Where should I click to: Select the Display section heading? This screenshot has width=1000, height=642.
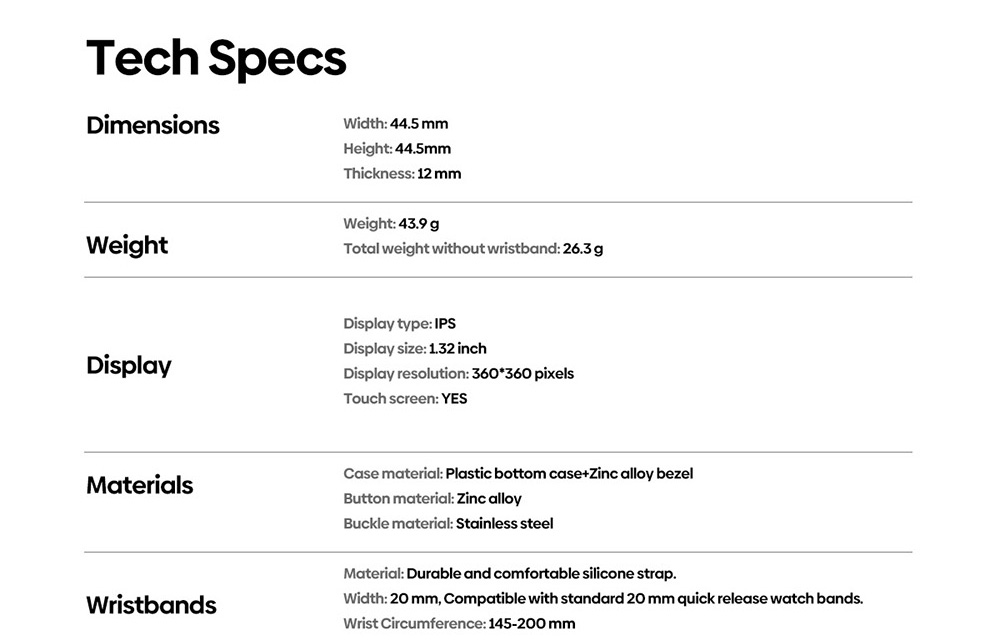[129, 365]
